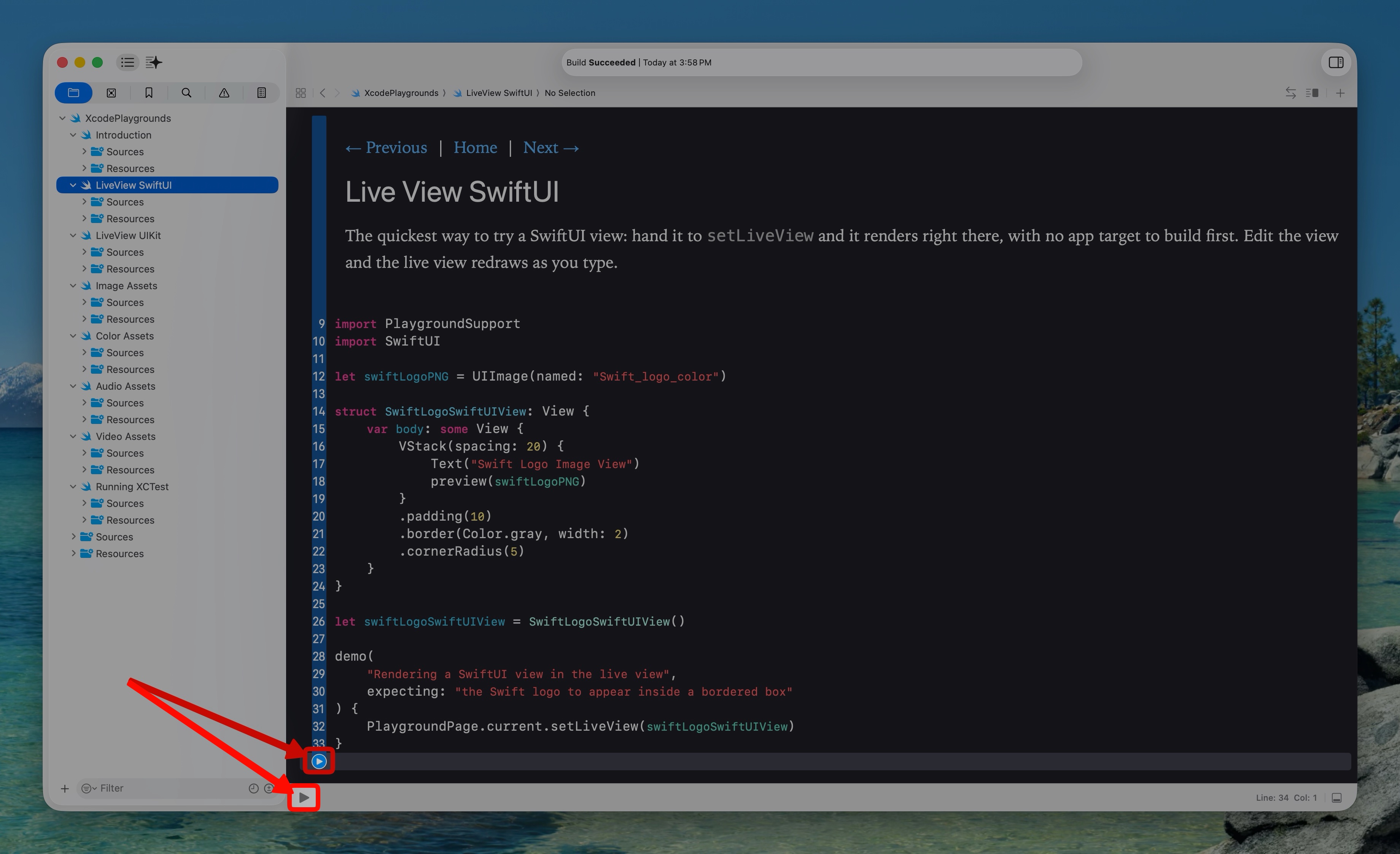
Task: Select Sources folder under LiveView UIKit
Action: click(x=167, y=252)
